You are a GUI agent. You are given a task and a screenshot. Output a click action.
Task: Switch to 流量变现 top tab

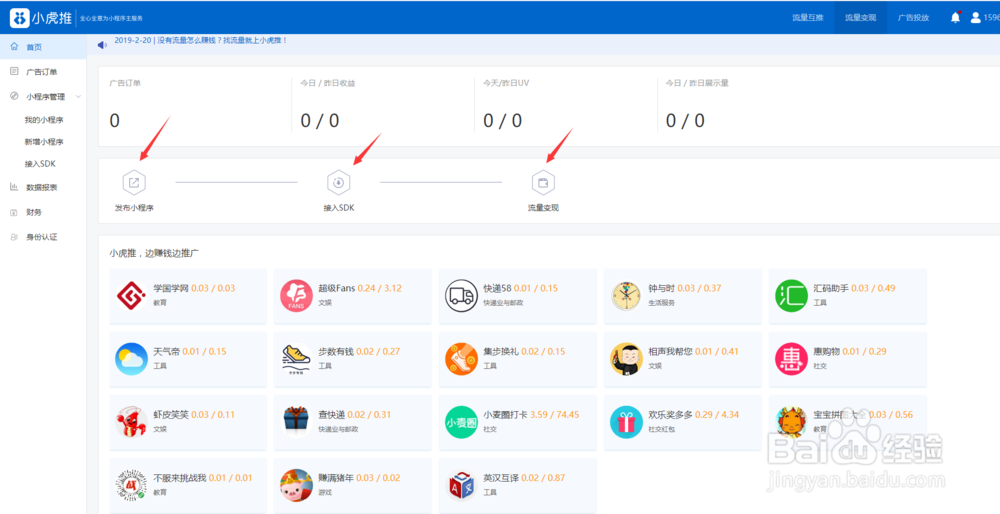(860, 18)
